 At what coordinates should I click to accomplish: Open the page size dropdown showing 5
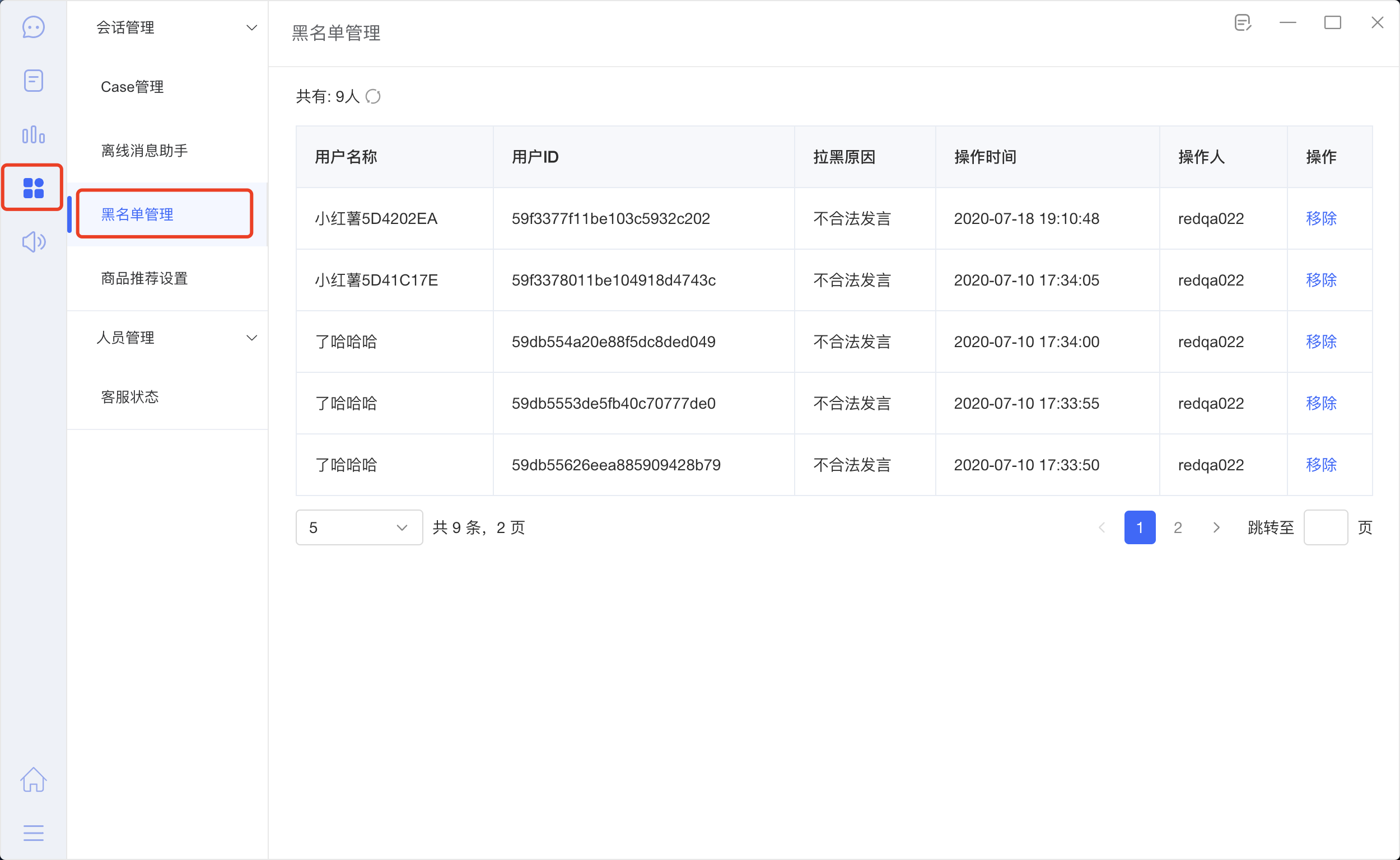359,527
